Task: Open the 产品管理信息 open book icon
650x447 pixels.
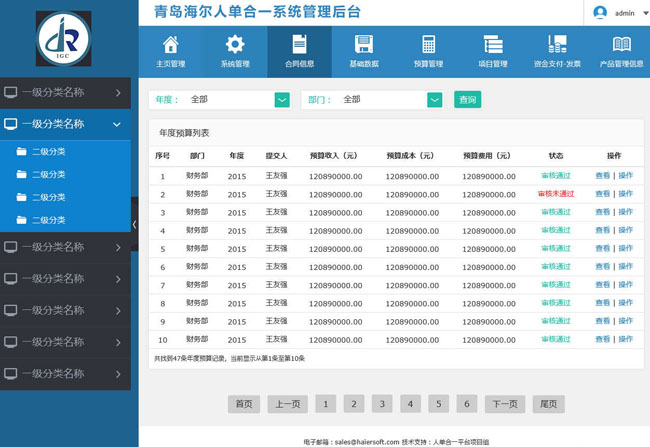Action: click(621, 44)
